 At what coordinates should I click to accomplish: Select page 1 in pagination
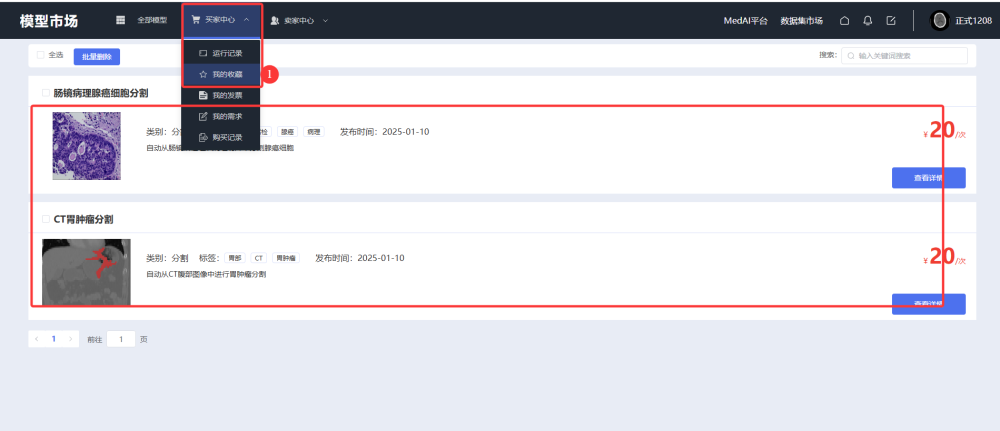tap(54, 339)
